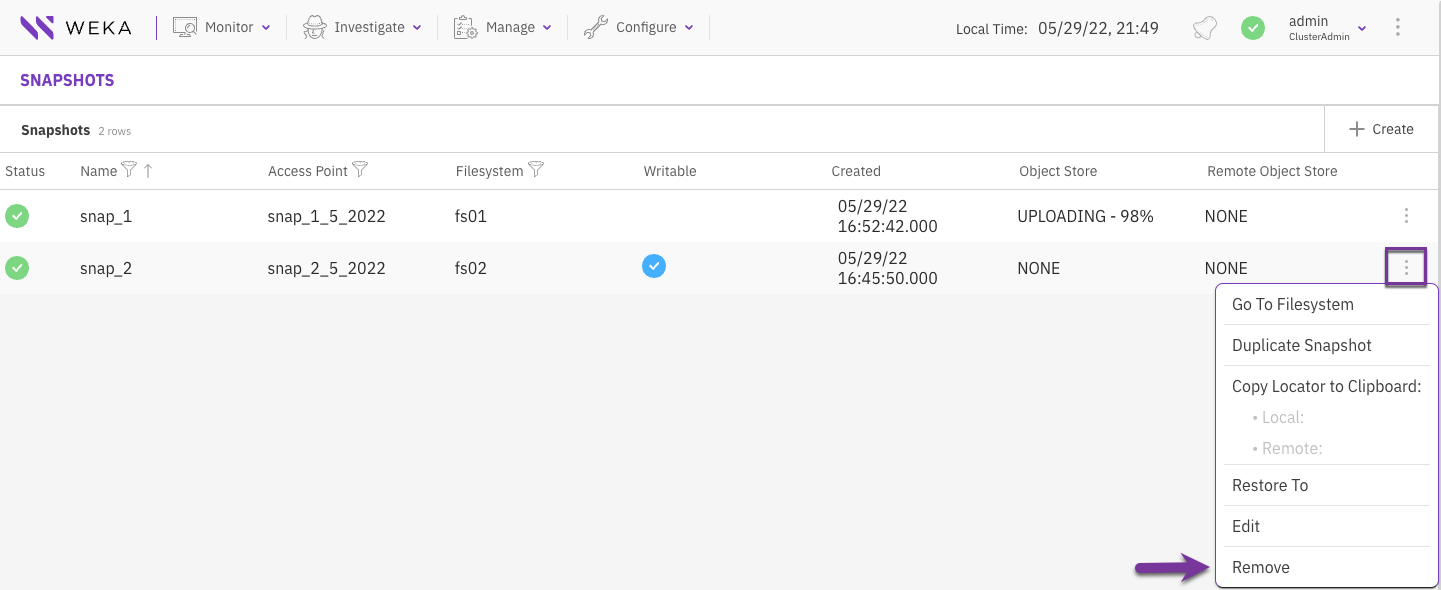Click the Filesystem column filter icon
1441x590 pixels.
(x=536, y=170)
